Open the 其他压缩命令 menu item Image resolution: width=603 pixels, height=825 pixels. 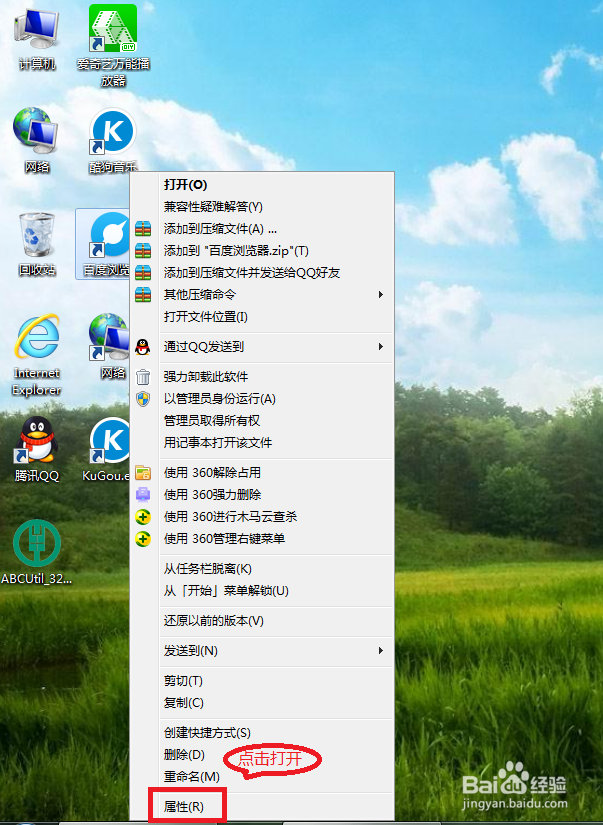pos(262,295)
